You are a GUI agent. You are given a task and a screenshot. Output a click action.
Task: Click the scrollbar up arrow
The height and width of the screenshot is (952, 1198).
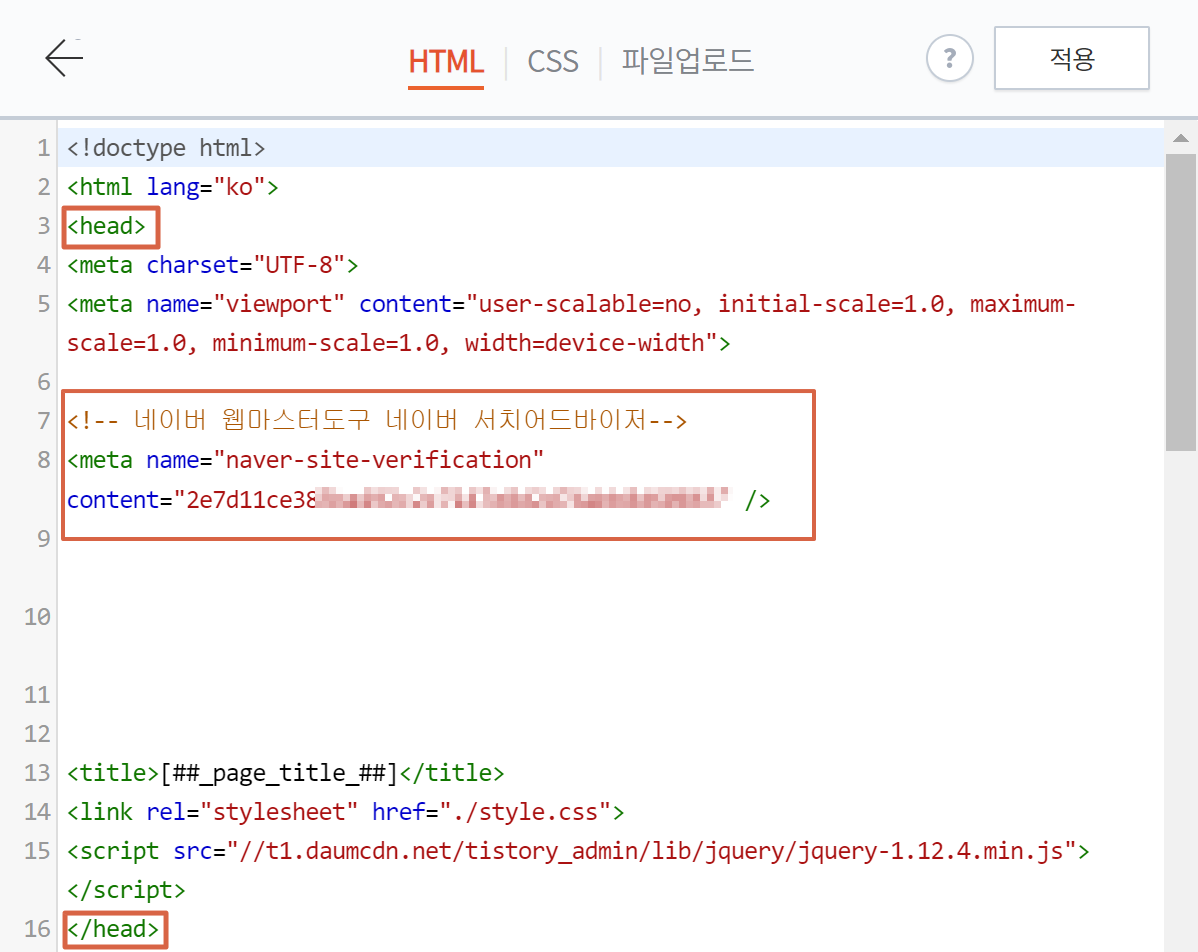click(x=1180, y=138)
